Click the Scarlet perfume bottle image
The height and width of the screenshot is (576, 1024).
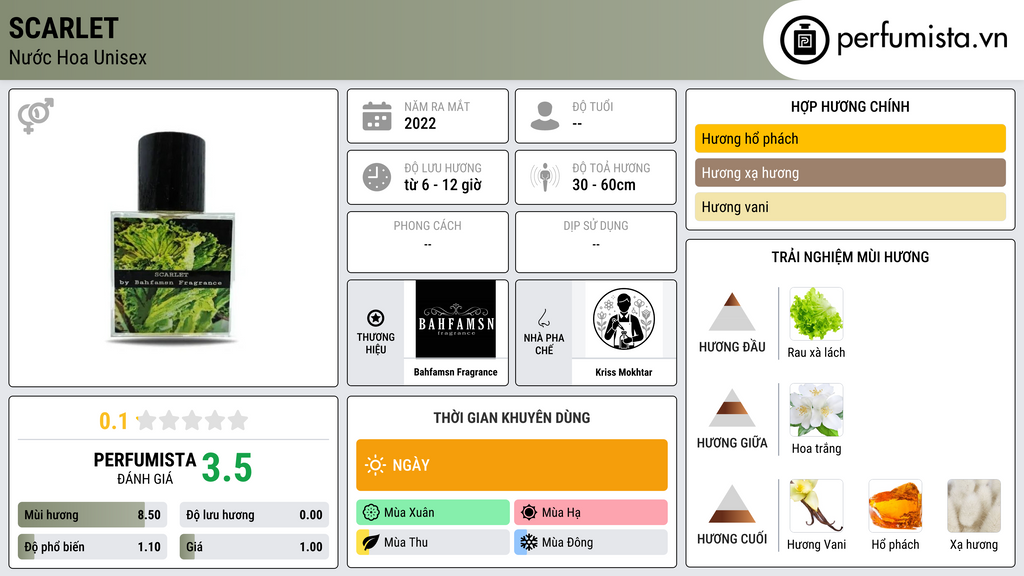173,237
